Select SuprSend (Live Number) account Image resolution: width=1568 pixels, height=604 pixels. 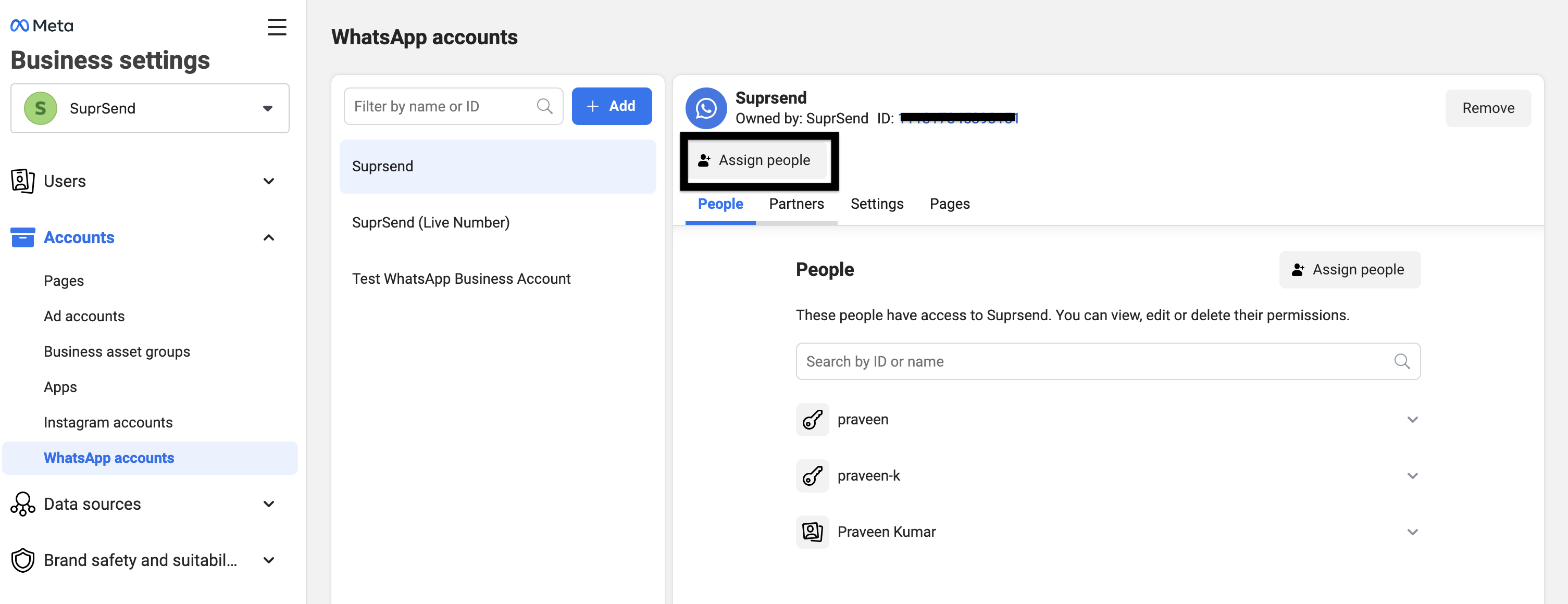tap(430, 223)
